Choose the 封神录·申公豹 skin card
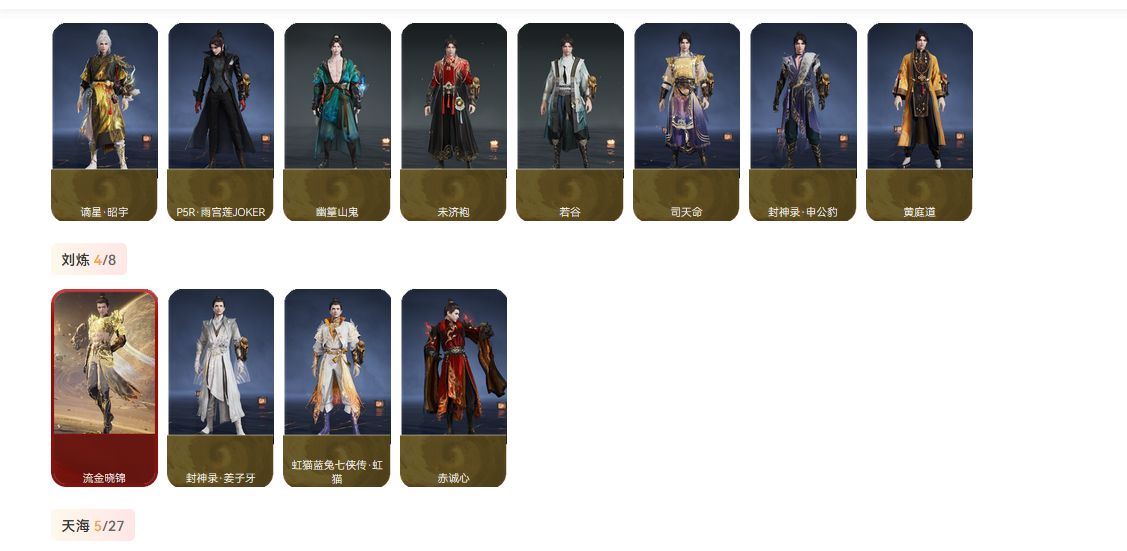Viewport: 1127px width, 551px height. [803, 122]
